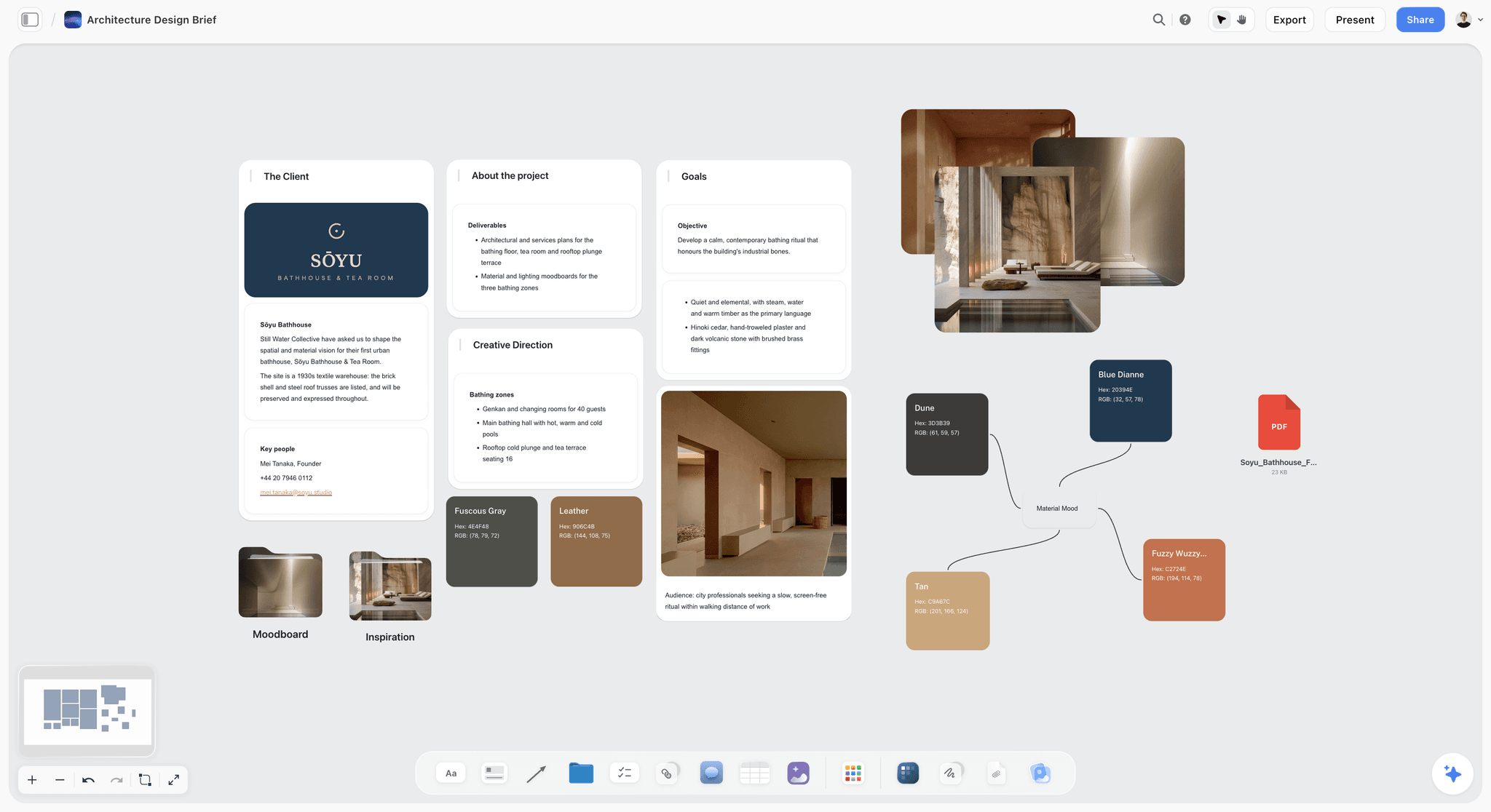Image resolution: width=1491 pixels, height=812 pixels.
Task: Add a link from the toolbar
Action: coord(667,773)
